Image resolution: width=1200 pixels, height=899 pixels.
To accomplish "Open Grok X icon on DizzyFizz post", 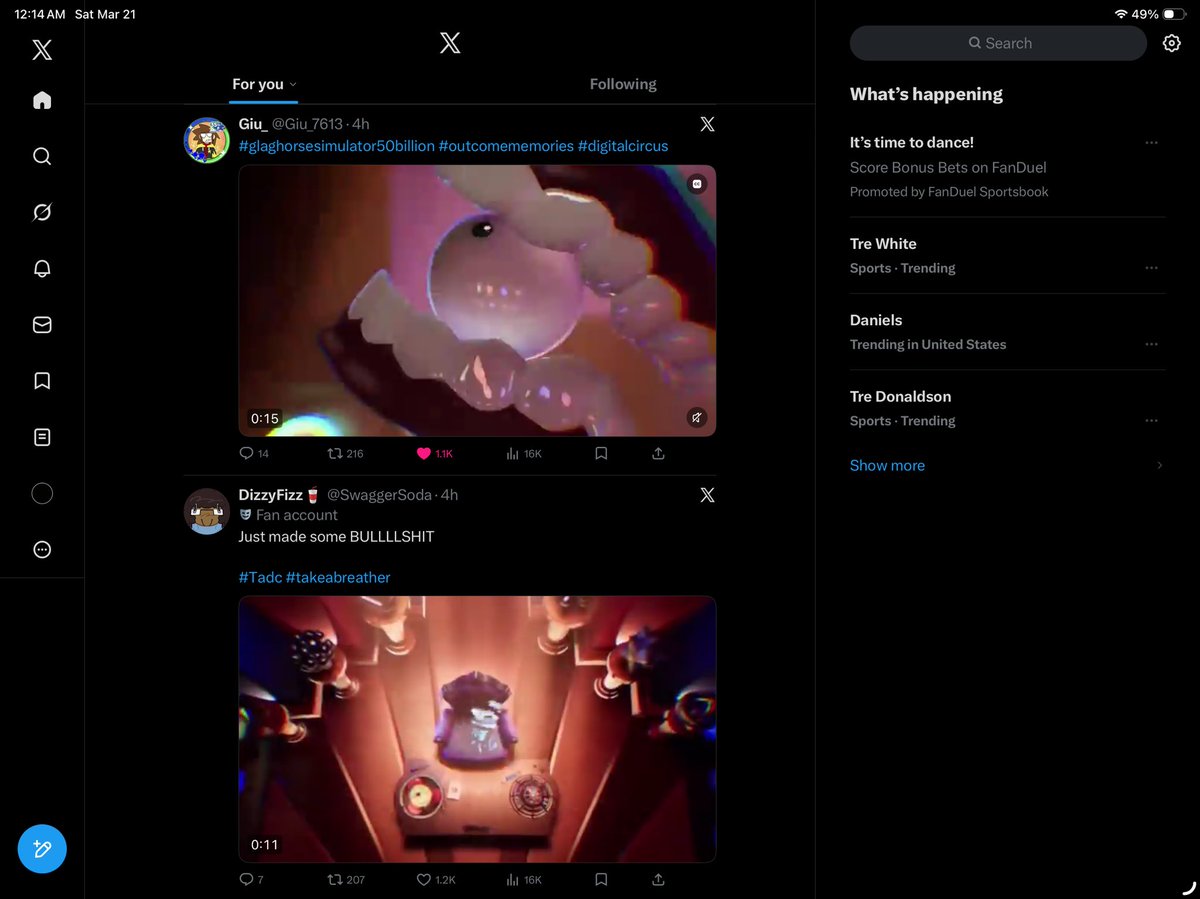I will coord(707,495).
